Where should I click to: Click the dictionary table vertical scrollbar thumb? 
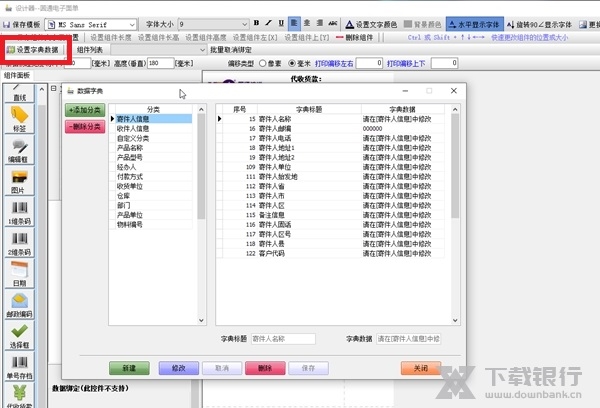(x=455, y=166)
